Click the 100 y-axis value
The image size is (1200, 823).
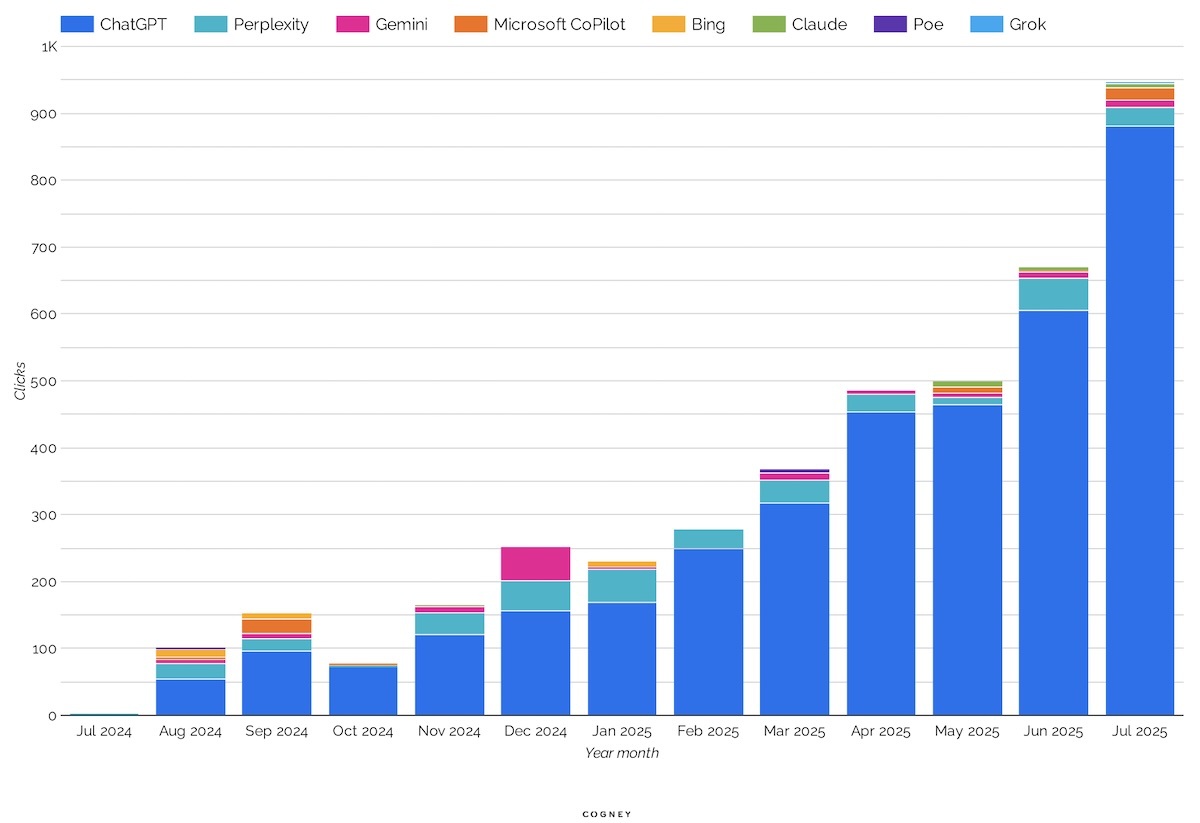(45, 649)
